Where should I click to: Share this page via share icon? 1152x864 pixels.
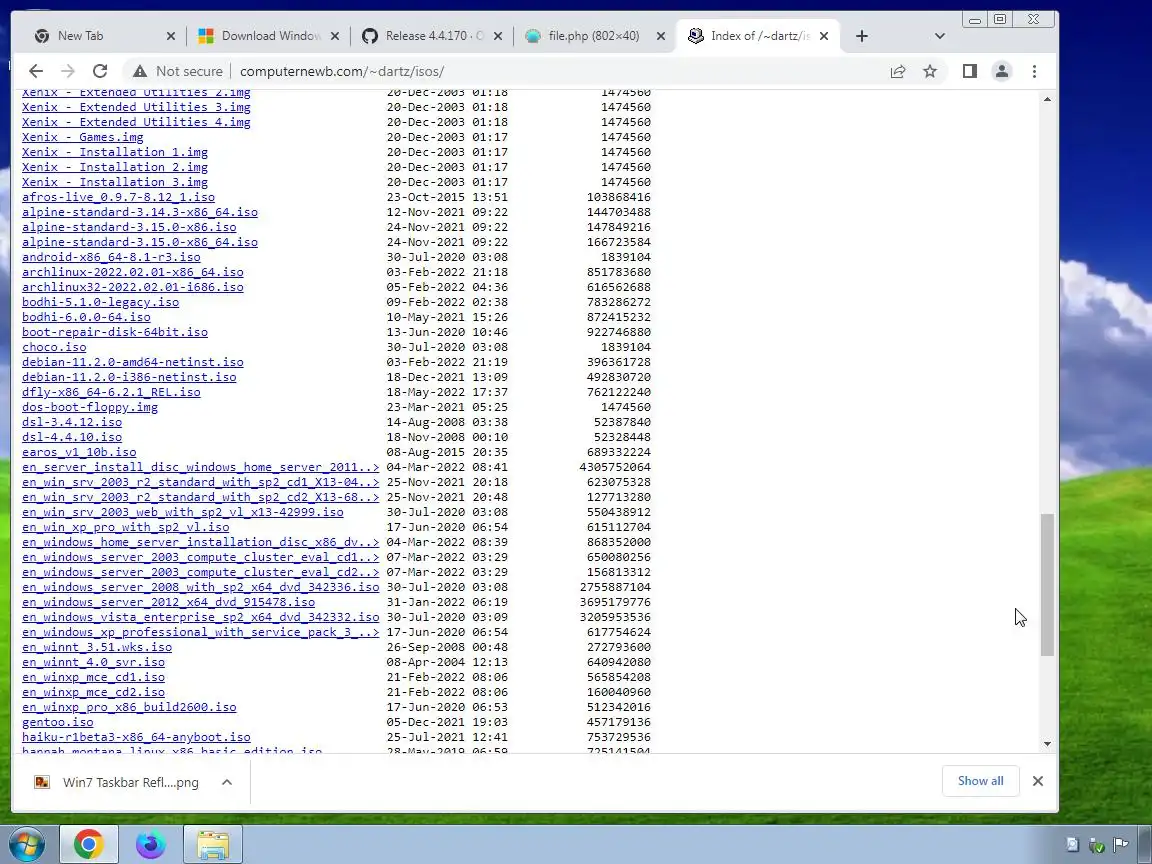point(898,71)
